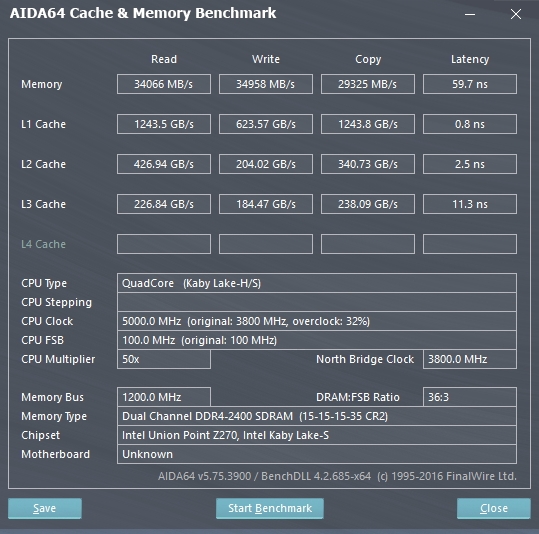Click CPU Multiplier value 50x
Screen dimensions: 539x534
(x=164, y=359)
